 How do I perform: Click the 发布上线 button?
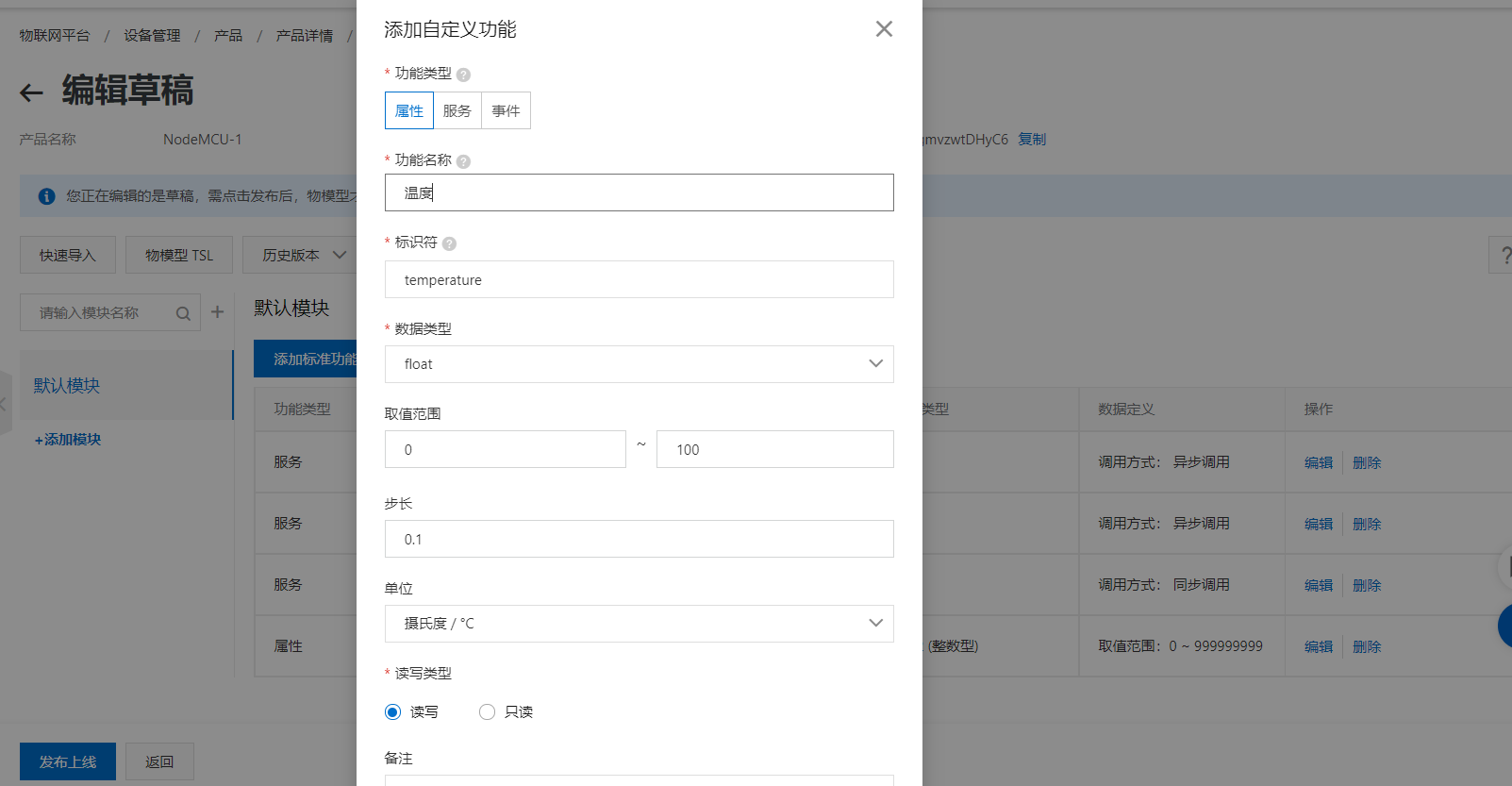click(68, 761)
